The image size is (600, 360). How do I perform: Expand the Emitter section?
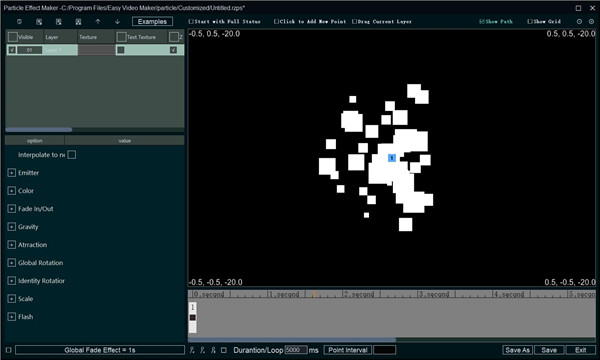point(11,173)
